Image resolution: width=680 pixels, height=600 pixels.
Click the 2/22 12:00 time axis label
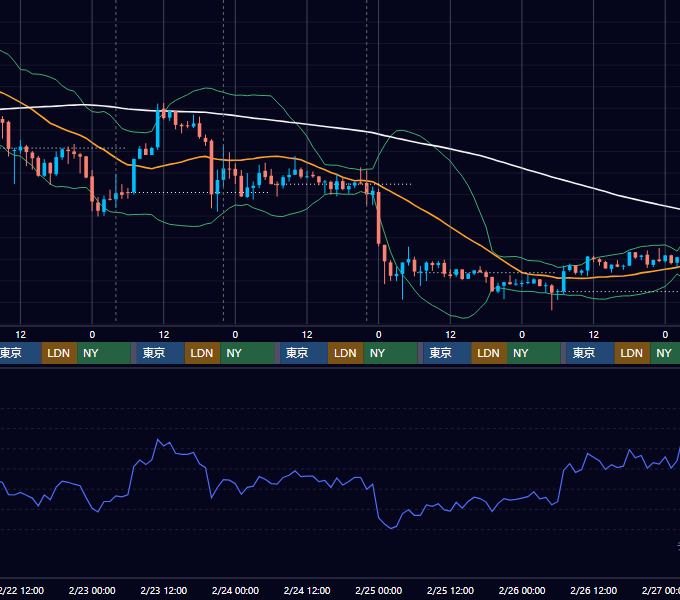(21, 590)
